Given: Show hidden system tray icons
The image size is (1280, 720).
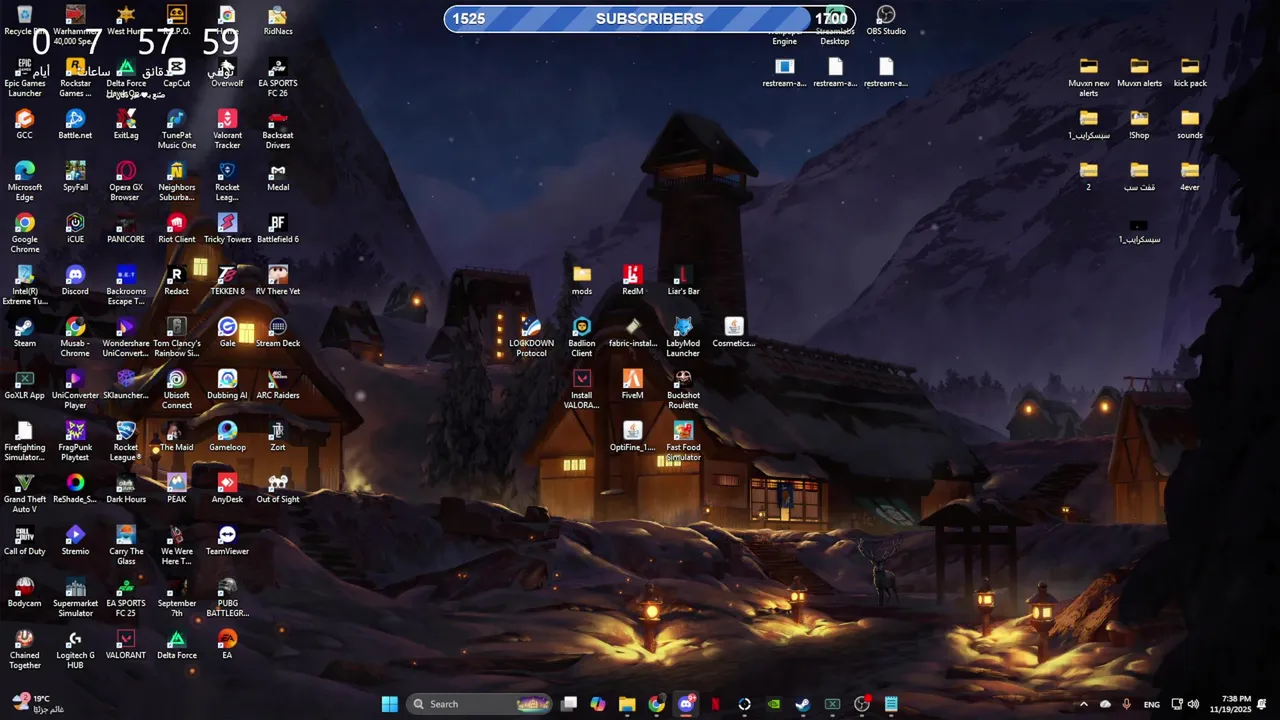Looking at the screenshot, I should click(x=1083, y=704).
